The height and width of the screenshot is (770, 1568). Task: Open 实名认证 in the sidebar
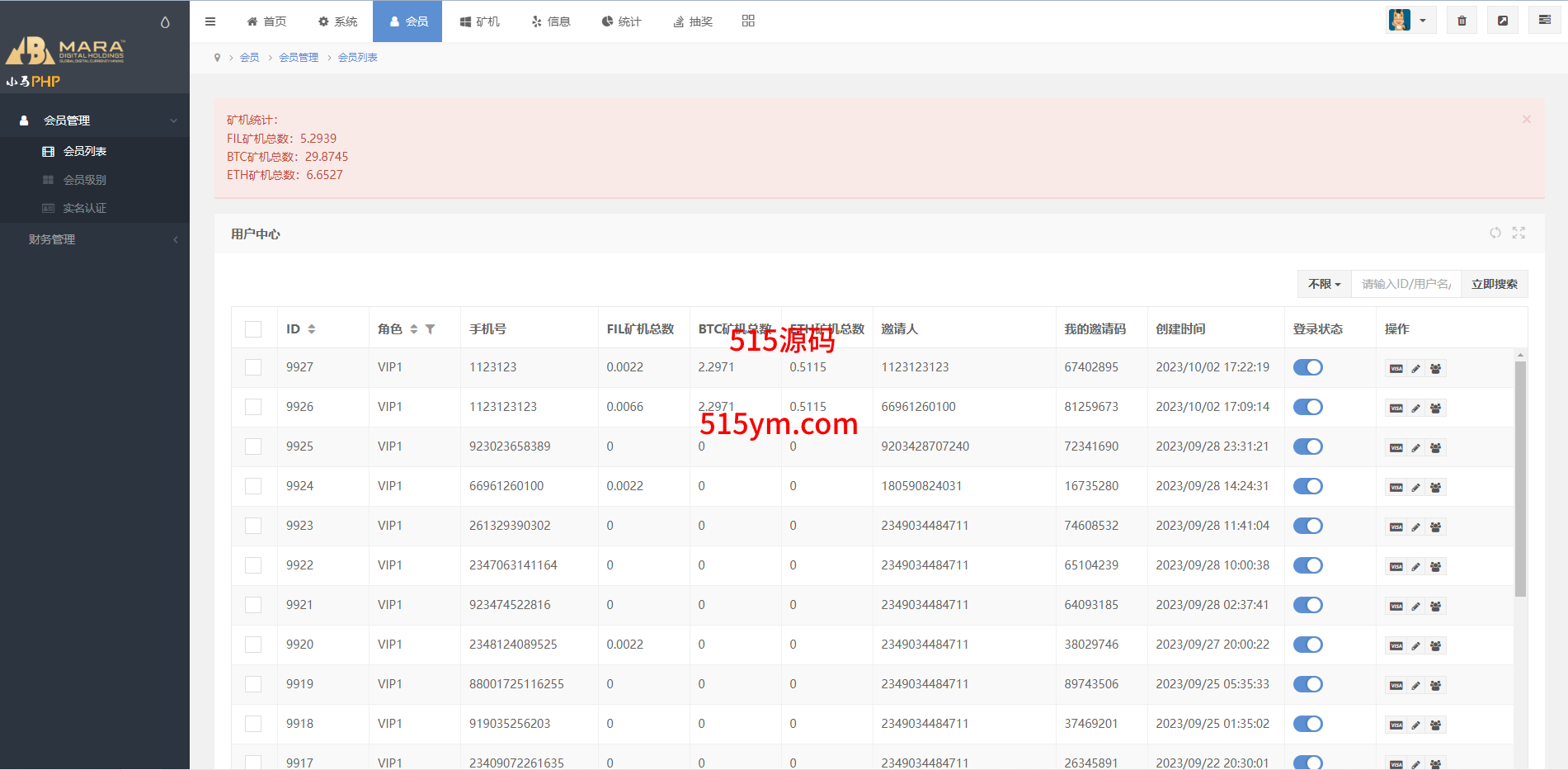[x=85, y=208]
